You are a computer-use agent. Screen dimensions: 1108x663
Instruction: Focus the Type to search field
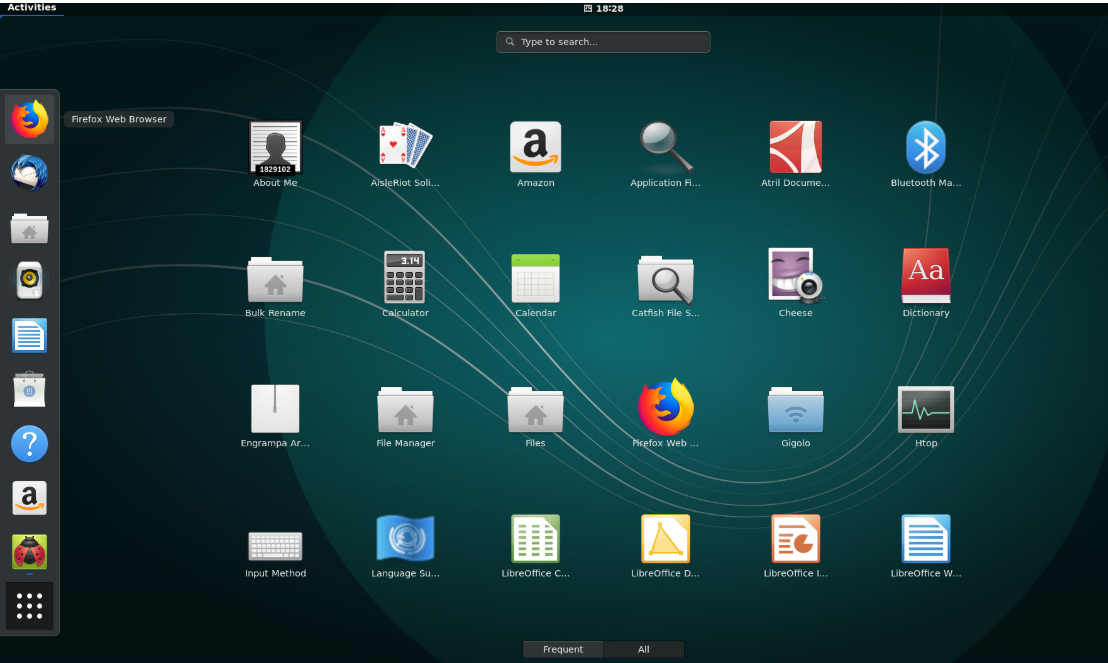click(603, 42)
